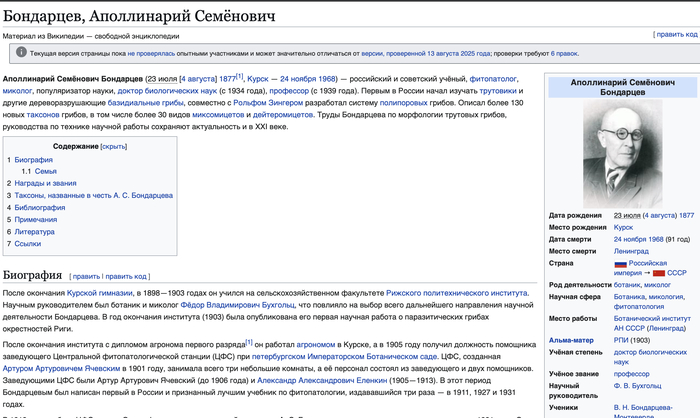Edit Биография section via править link
700x418 pixels.
(x=86, y=275)
